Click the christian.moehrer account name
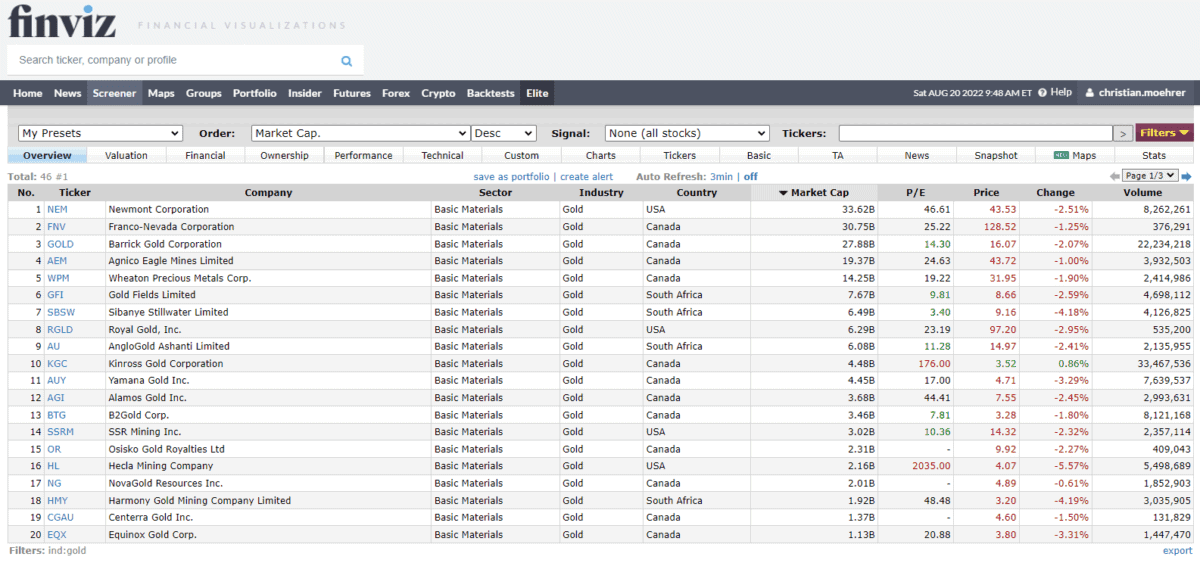 click(x=1142, y=93)
